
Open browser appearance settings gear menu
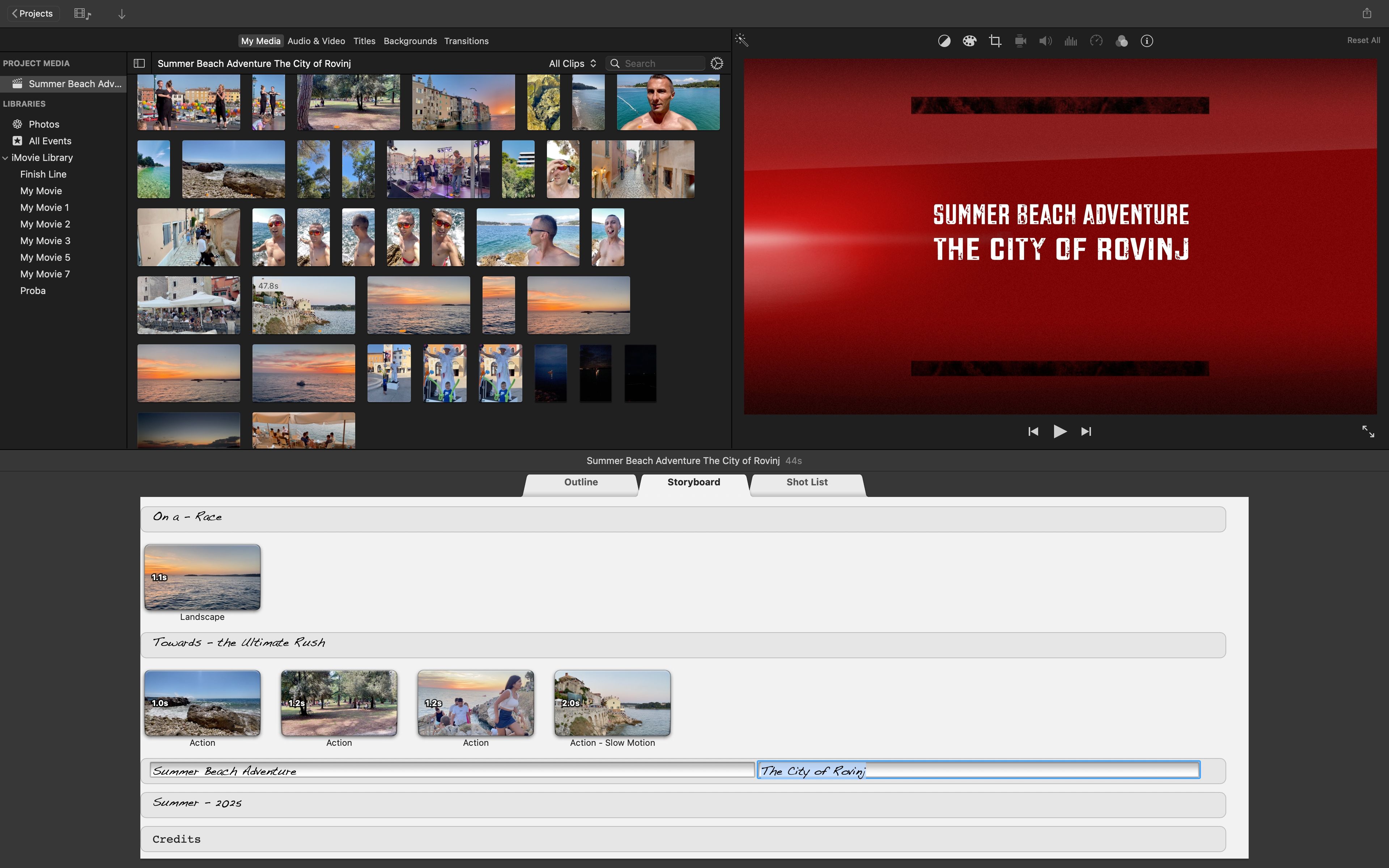point(717,63)
